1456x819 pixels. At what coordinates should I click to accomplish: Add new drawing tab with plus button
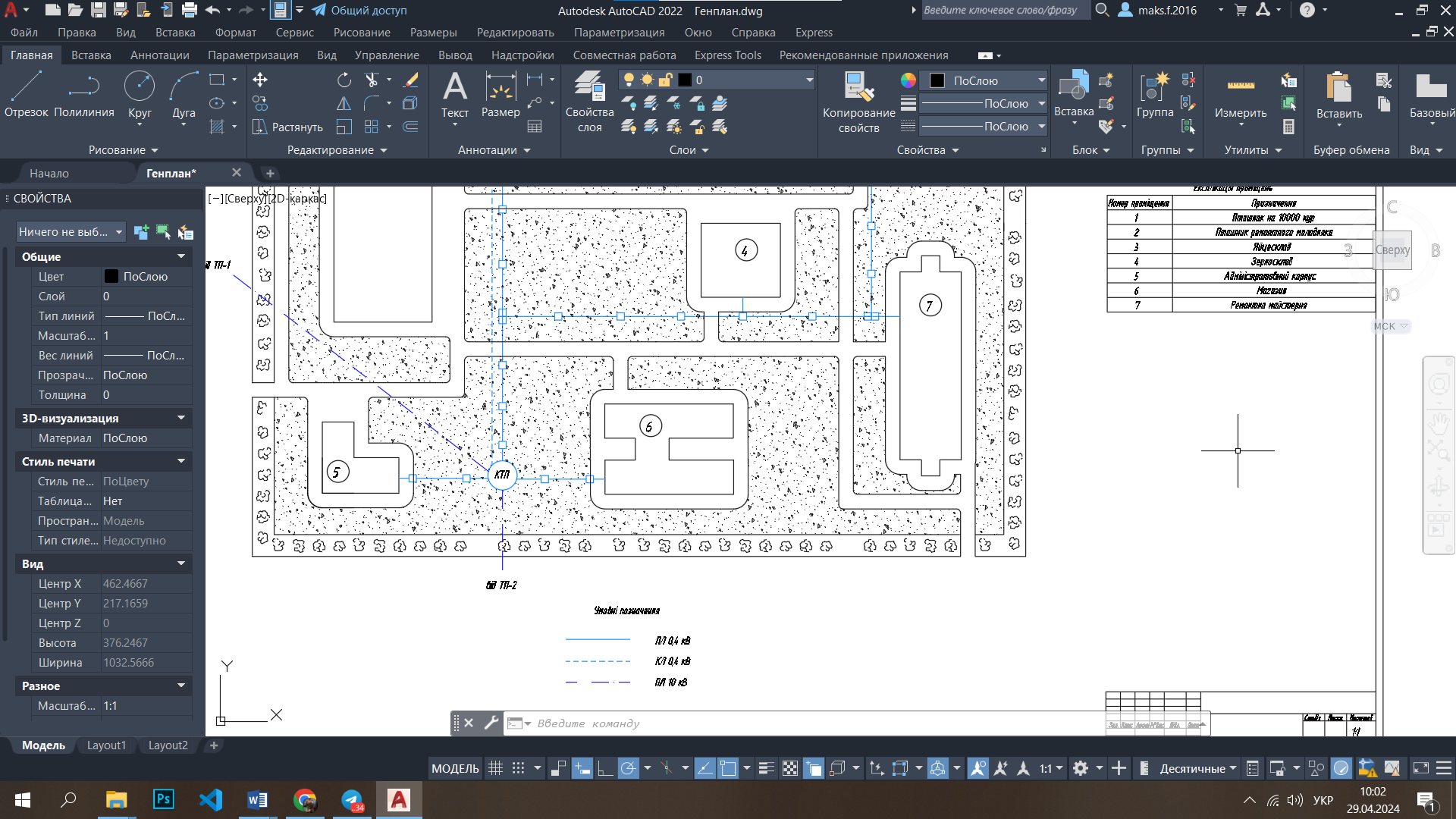click(270, 173)
